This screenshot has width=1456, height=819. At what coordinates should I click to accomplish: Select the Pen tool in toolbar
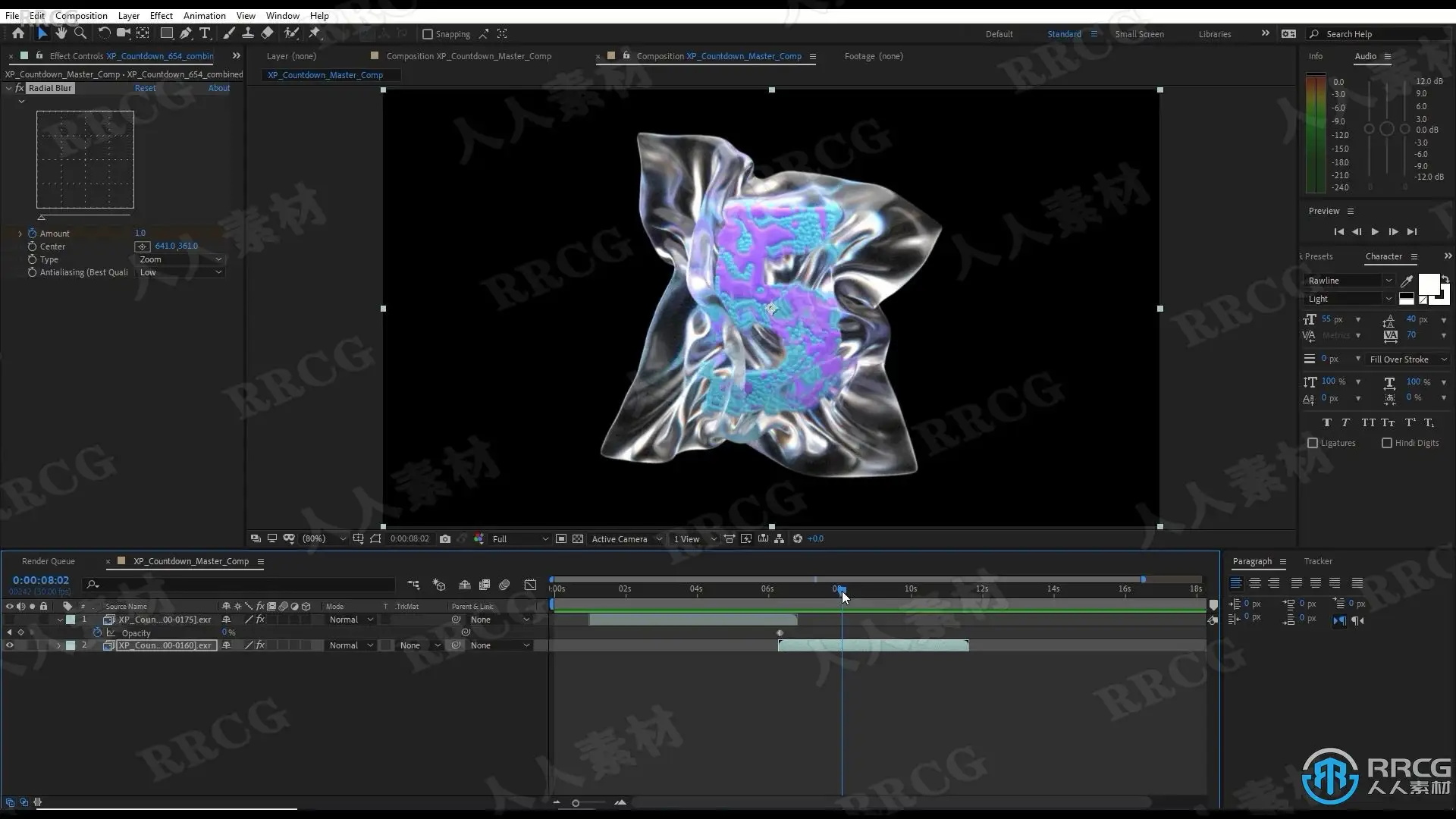pyautogui.click(x=186, y=33)
